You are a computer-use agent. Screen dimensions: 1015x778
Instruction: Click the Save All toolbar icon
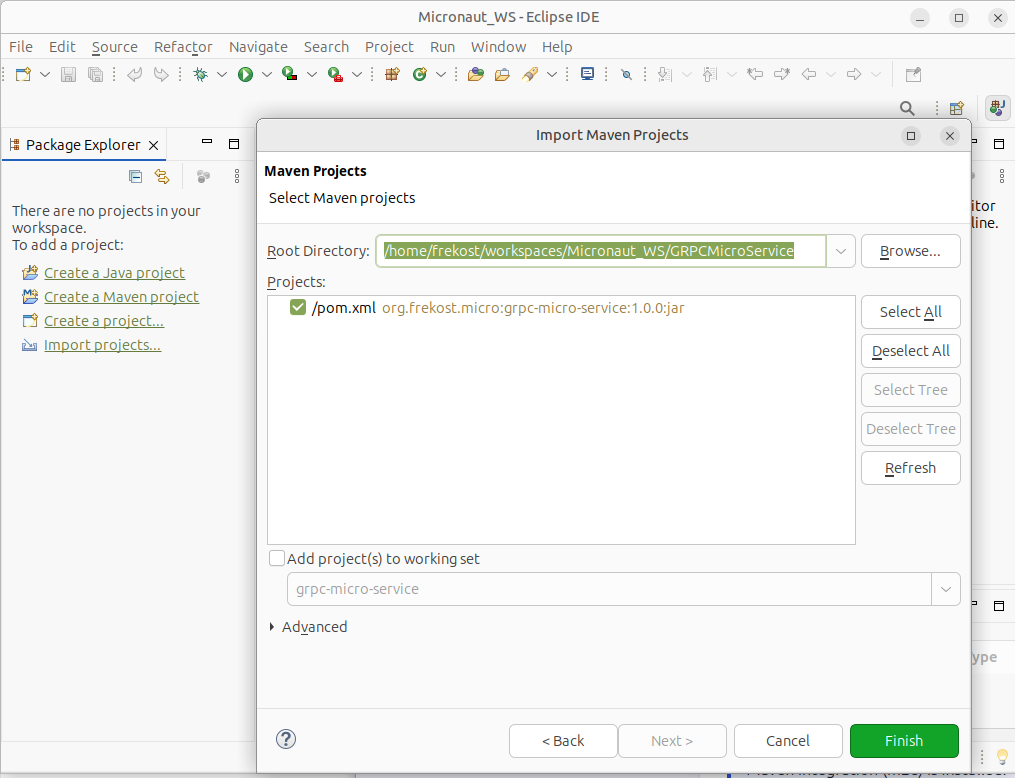[x=95, y=74]
